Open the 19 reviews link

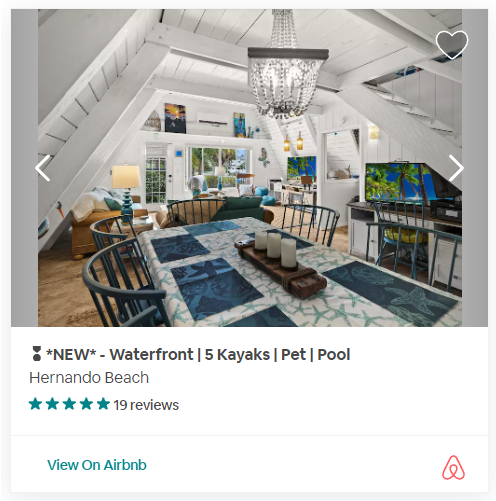(x=146, y=405)
